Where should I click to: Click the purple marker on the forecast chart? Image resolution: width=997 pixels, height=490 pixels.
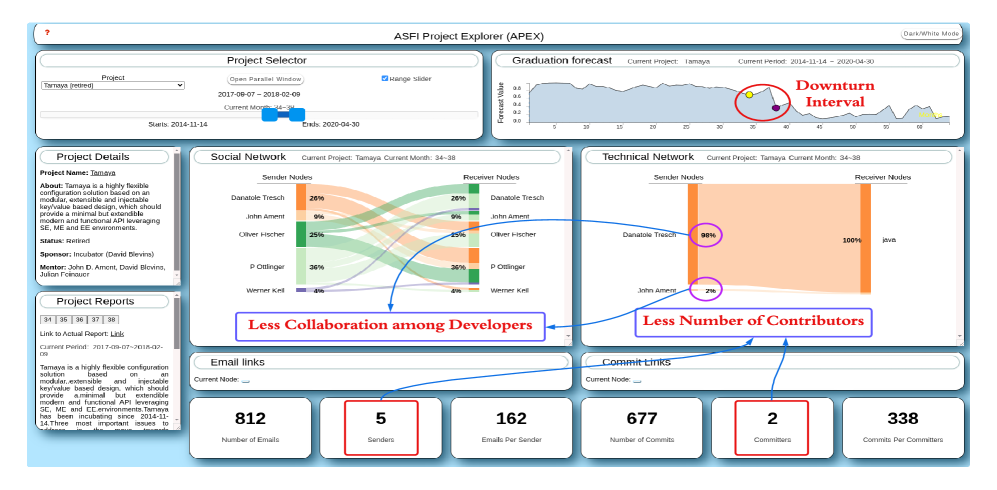tap(776, 108)
